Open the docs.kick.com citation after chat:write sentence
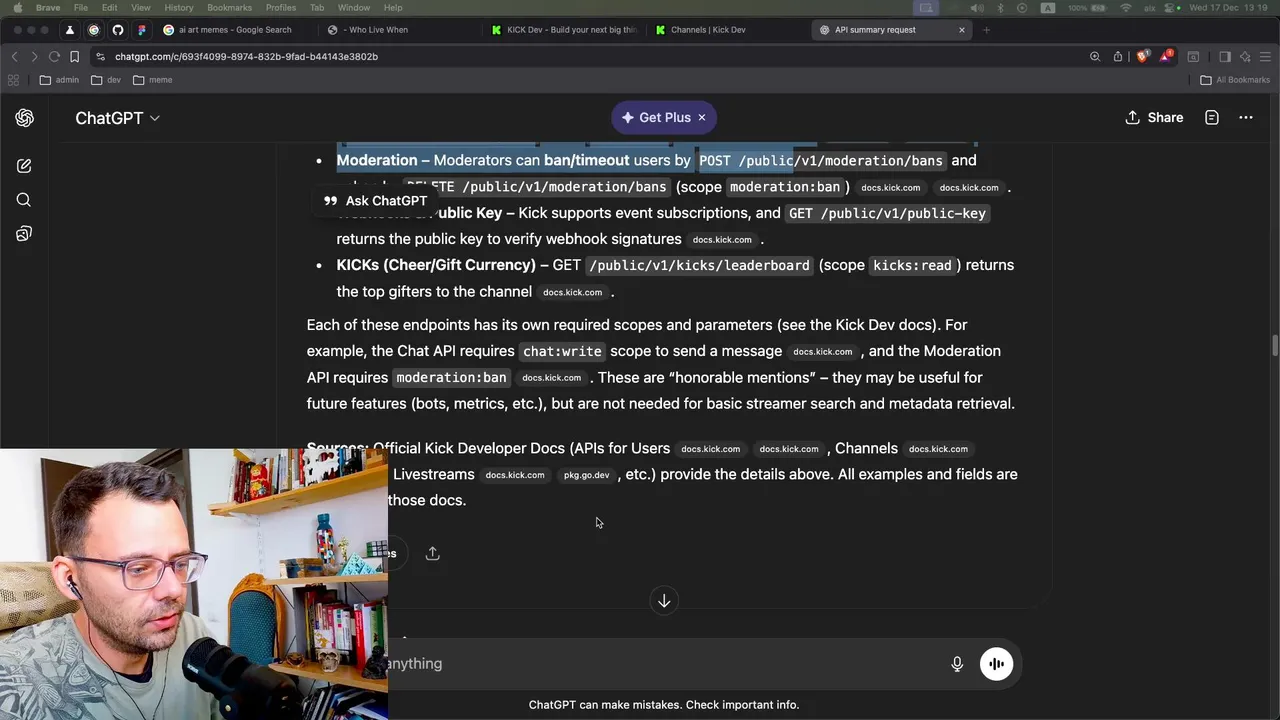 coord(822,352)
